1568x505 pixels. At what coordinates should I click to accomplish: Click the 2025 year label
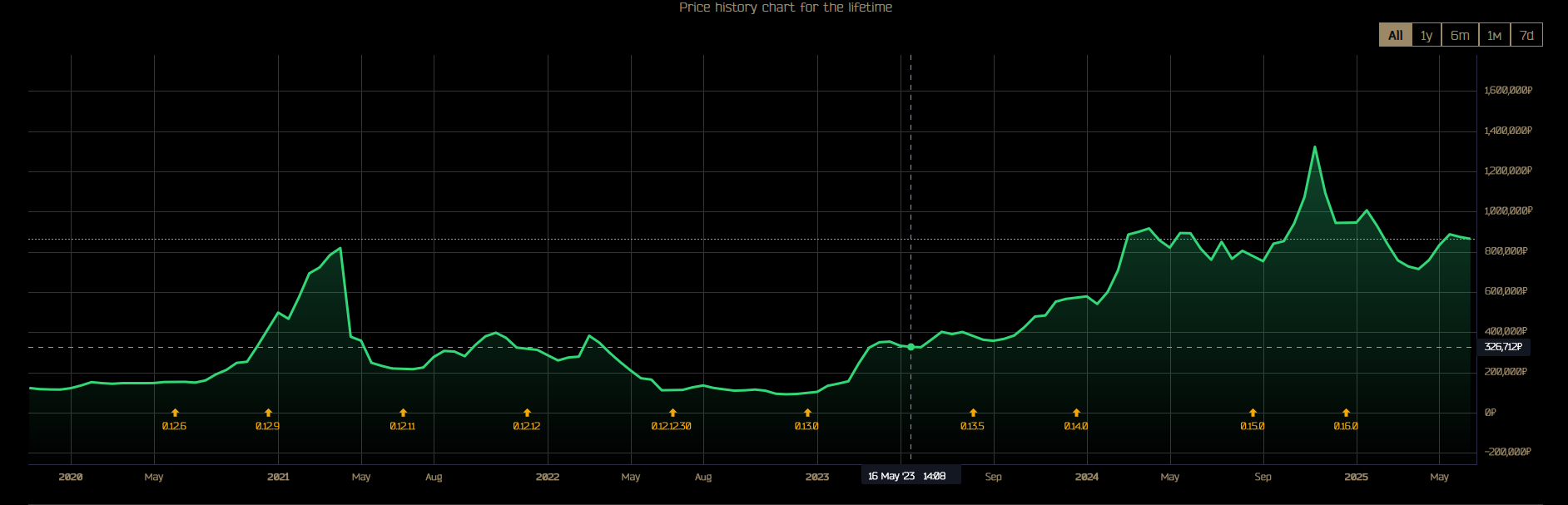[x=1357, y=477]
